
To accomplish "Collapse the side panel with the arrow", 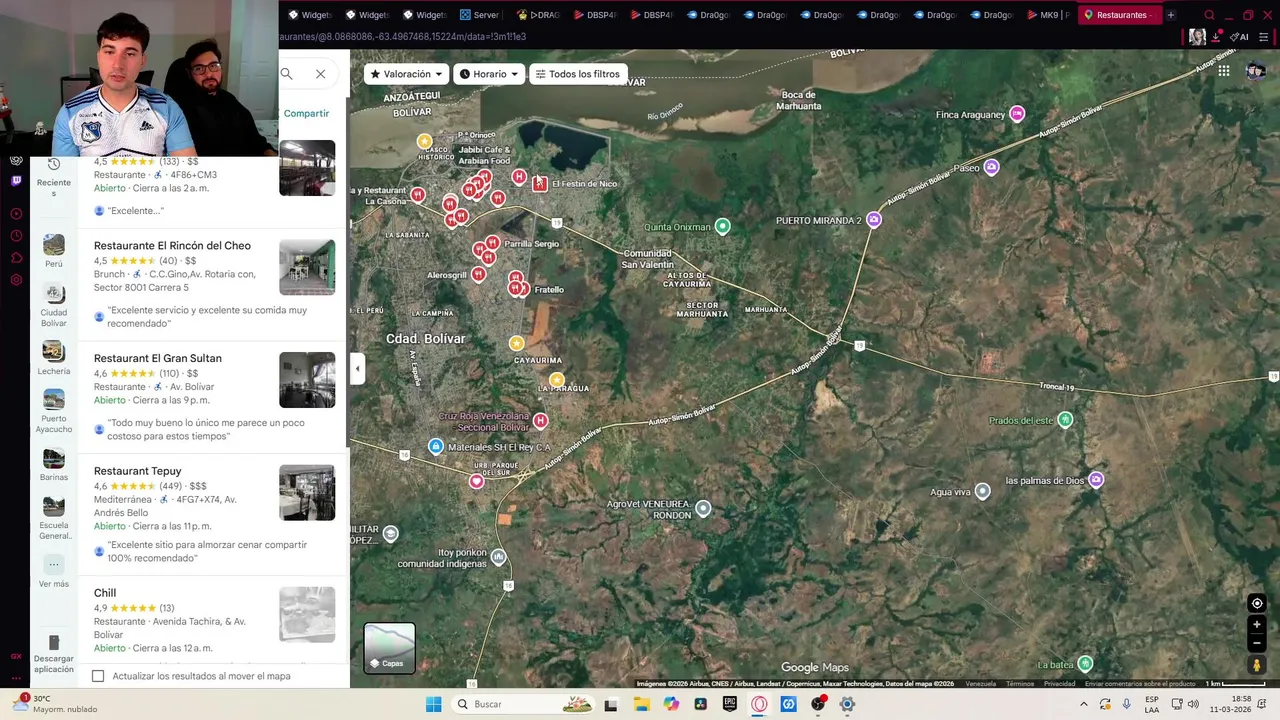I will click(357, 368).
